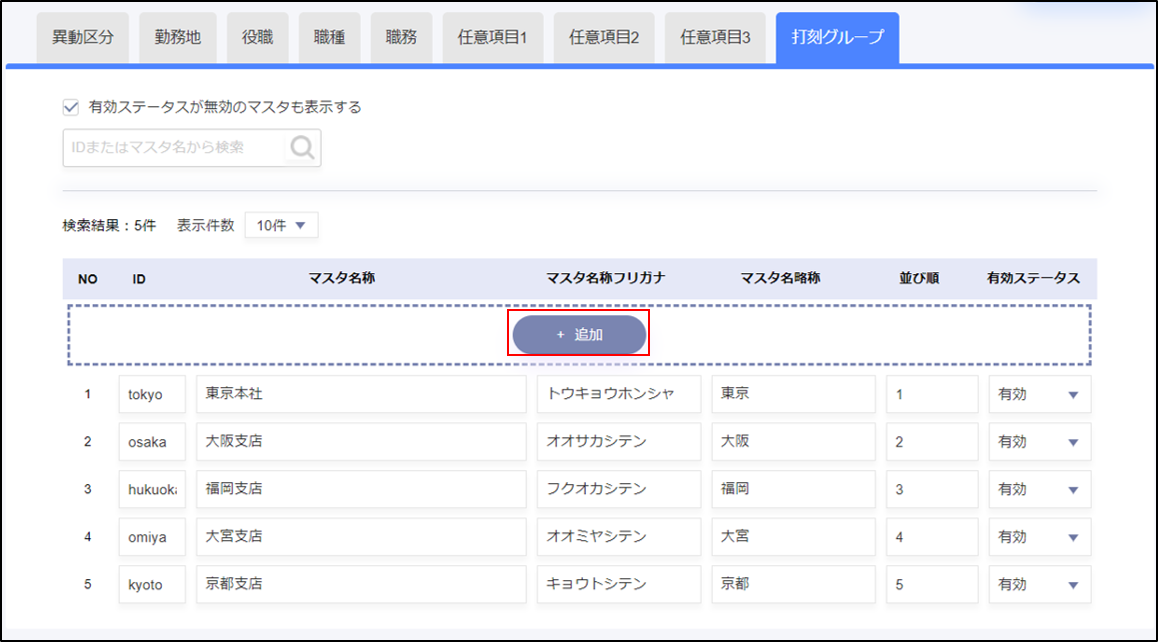The height and width of the screenshot is (642, 1158).
Task: Switch to the 異動区分 tab
Action: [83, 38]
